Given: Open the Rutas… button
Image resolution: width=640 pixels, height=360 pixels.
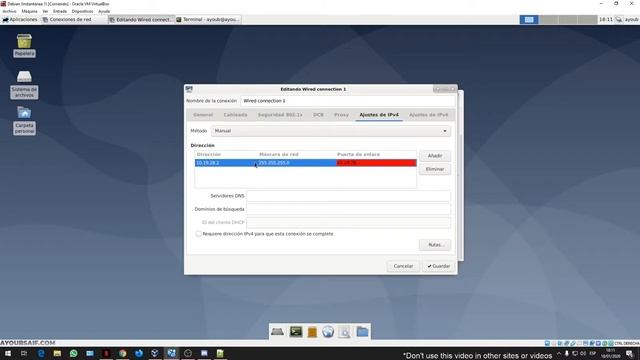Looking at the screenshot, I should (x=435, y=245).
